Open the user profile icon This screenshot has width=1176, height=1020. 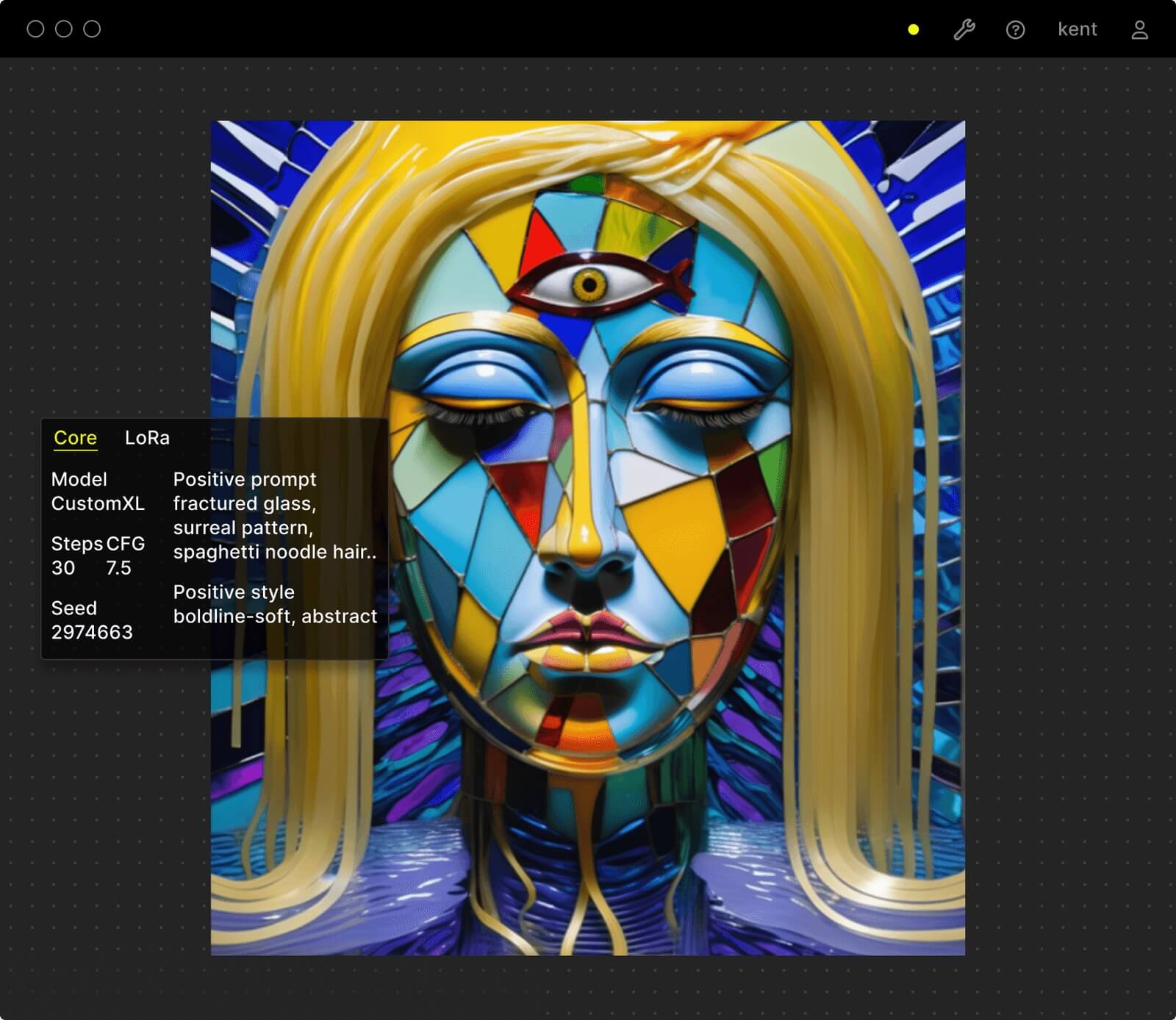click(x=1139, y=29)
